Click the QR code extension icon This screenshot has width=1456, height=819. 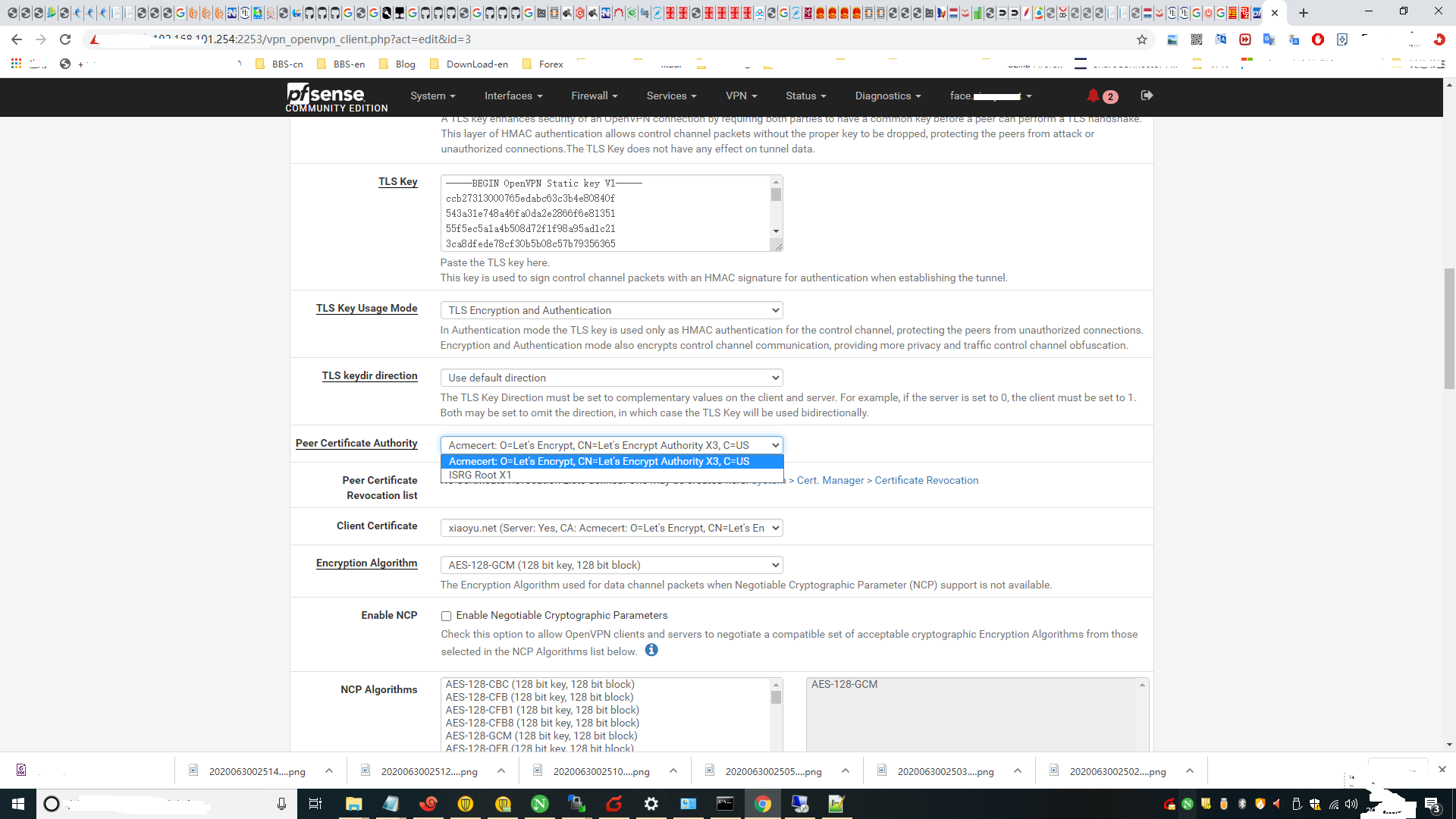(x=1197, y=39)
